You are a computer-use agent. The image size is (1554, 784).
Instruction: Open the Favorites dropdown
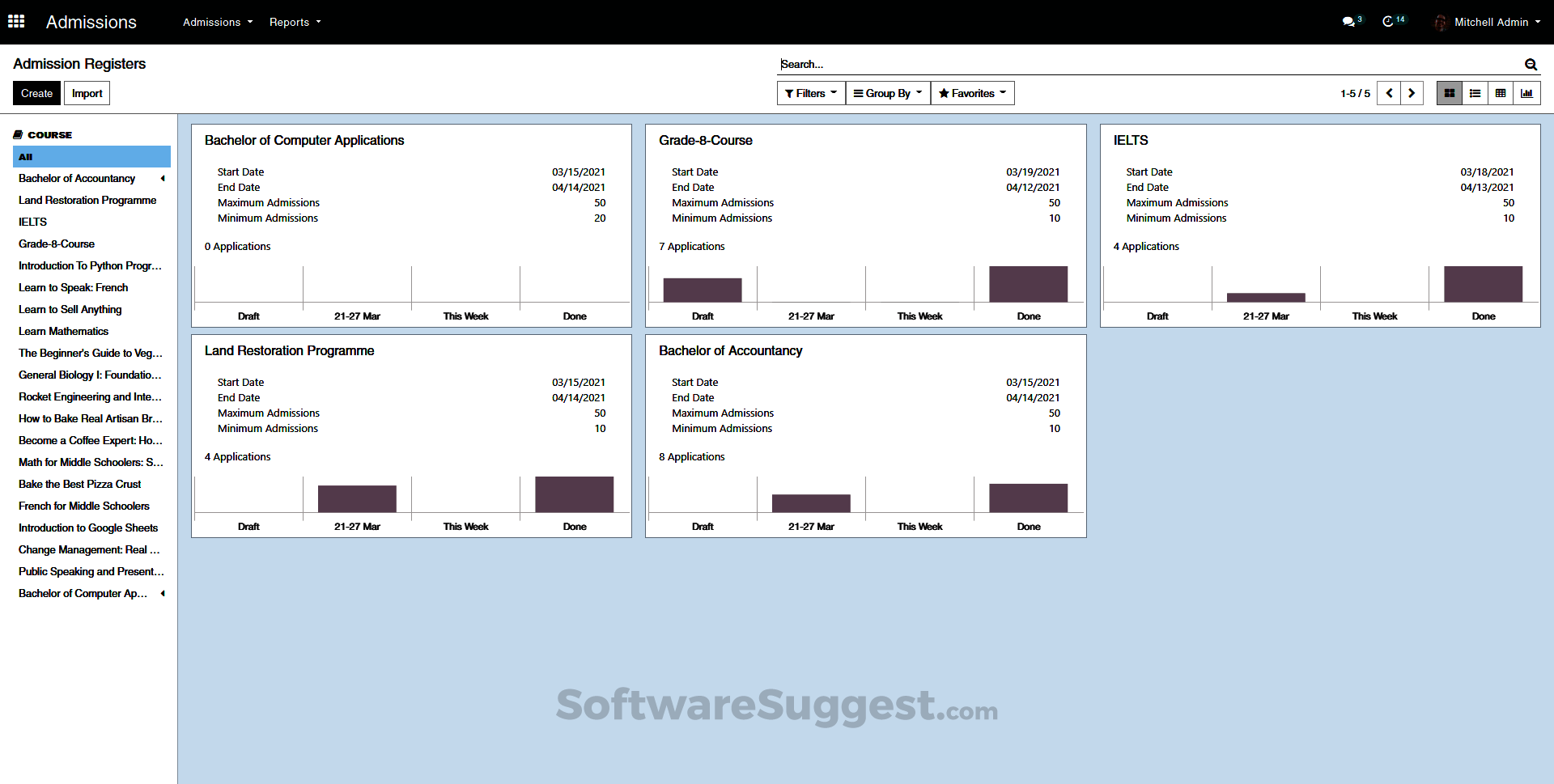coord(972,93)
